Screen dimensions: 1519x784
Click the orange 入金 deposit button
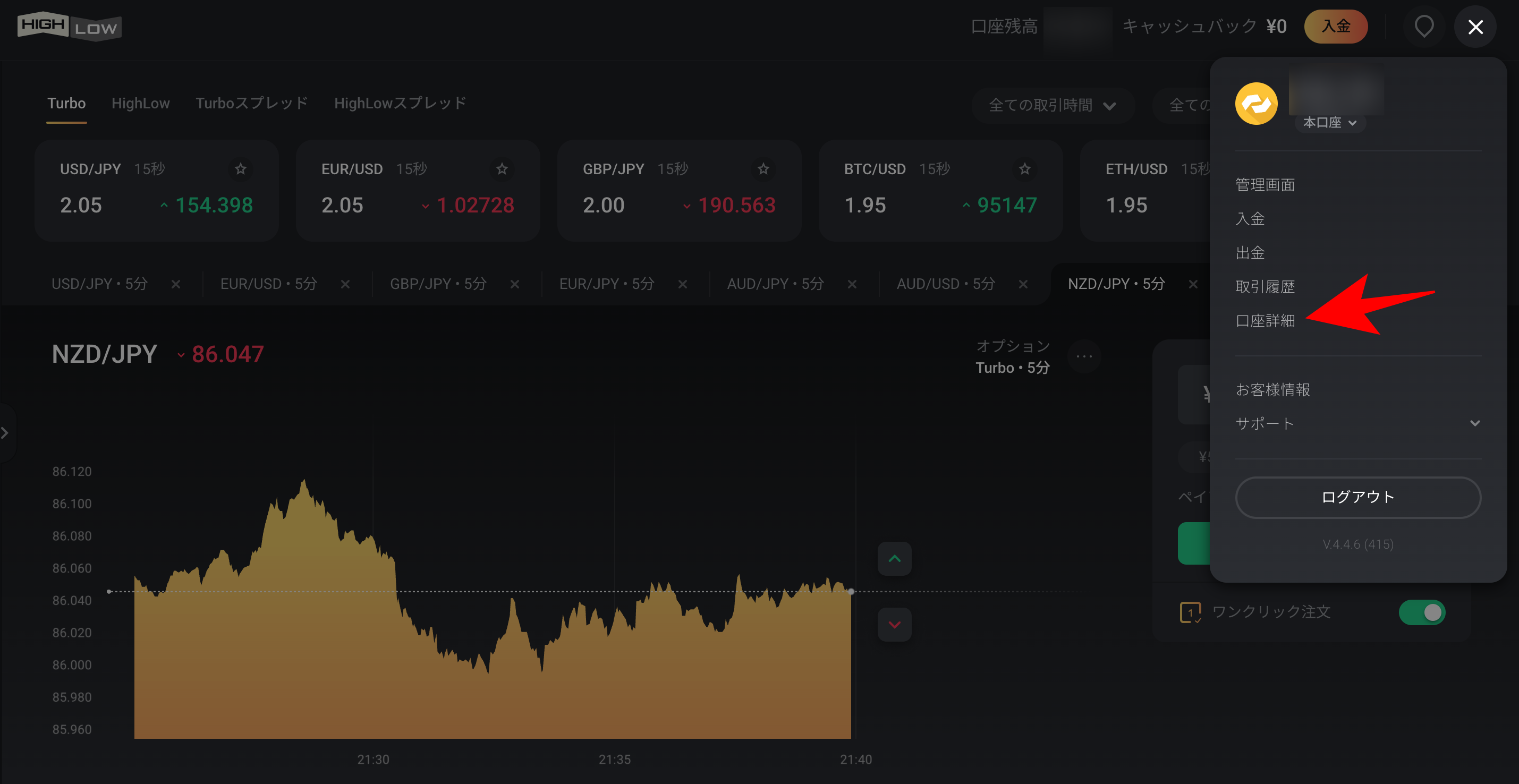tap(1336, 27)
